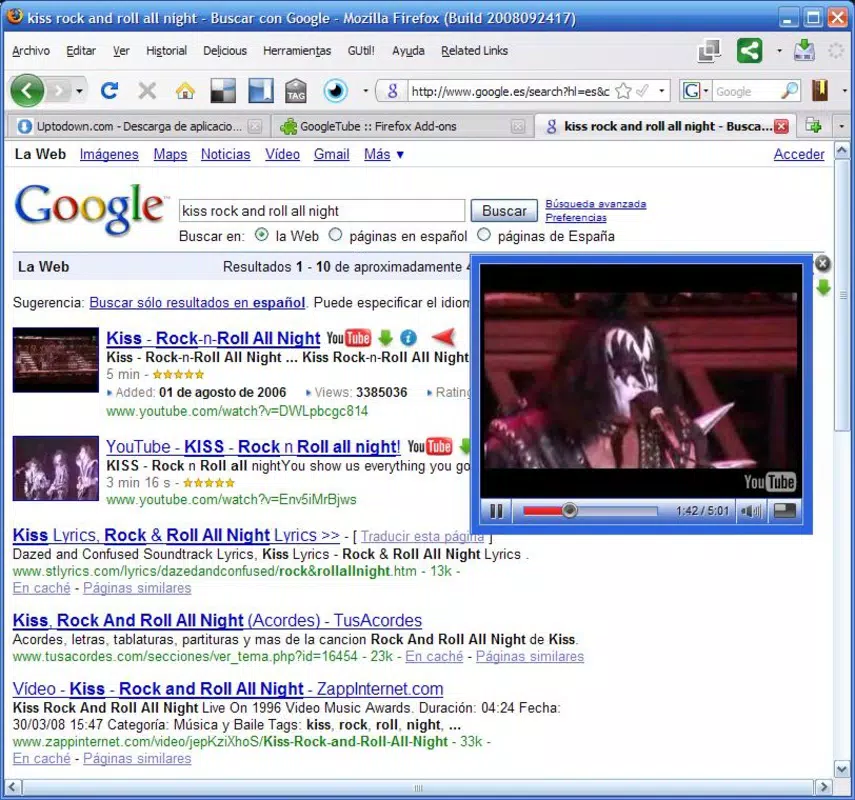Click the green Back navigation button
This screenshot has width=855, height=800.
point(27,91)
